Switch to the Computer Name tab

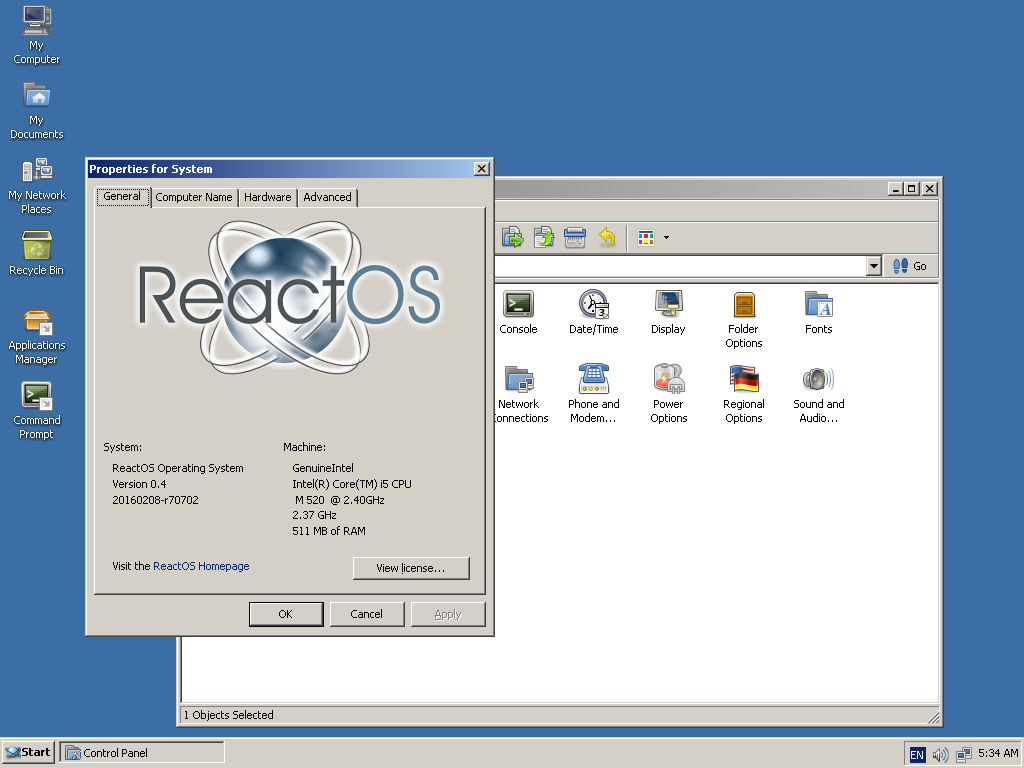194,197
